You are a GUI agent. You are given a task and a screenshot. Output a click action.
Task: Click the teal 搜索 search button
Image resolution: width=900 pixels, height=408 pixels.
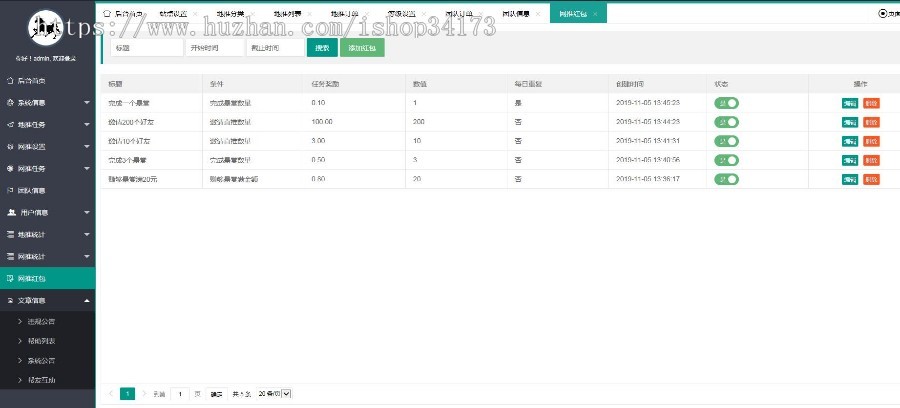(323, 48)
